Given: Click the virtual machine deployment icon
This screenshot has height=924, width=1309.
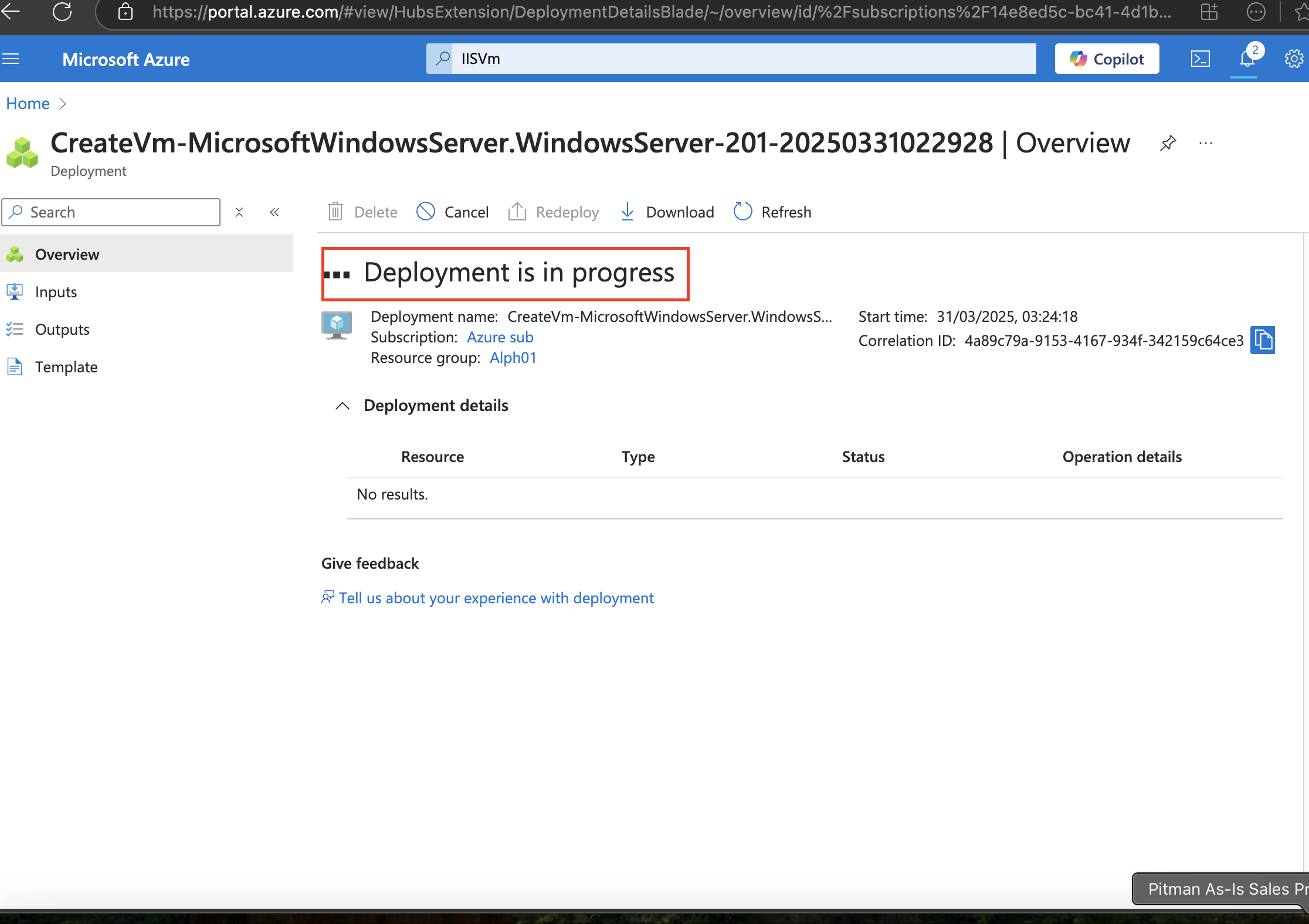Looking at the screenshot, I should 337,325.
